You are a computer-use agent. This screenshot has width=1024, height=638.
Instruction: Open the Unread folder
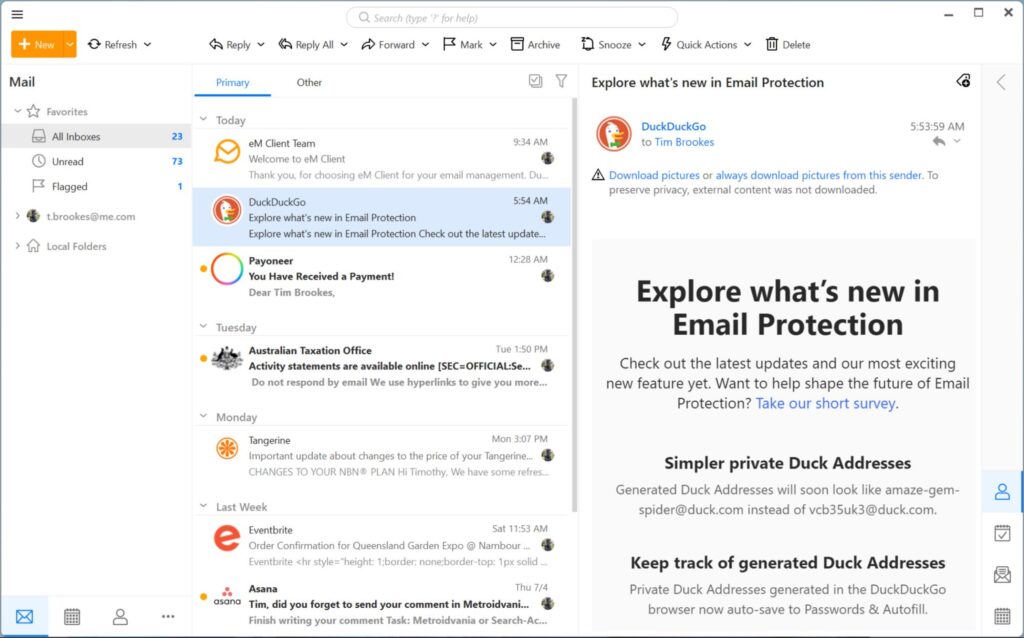tap(96, 161)
